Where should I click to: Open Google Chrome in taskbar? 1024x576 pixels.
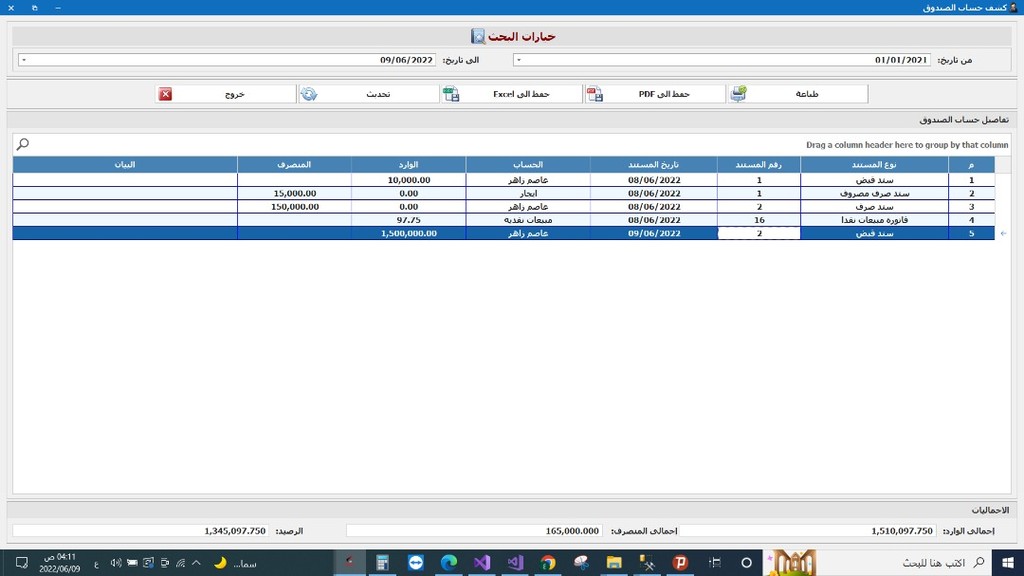(548, 562)
